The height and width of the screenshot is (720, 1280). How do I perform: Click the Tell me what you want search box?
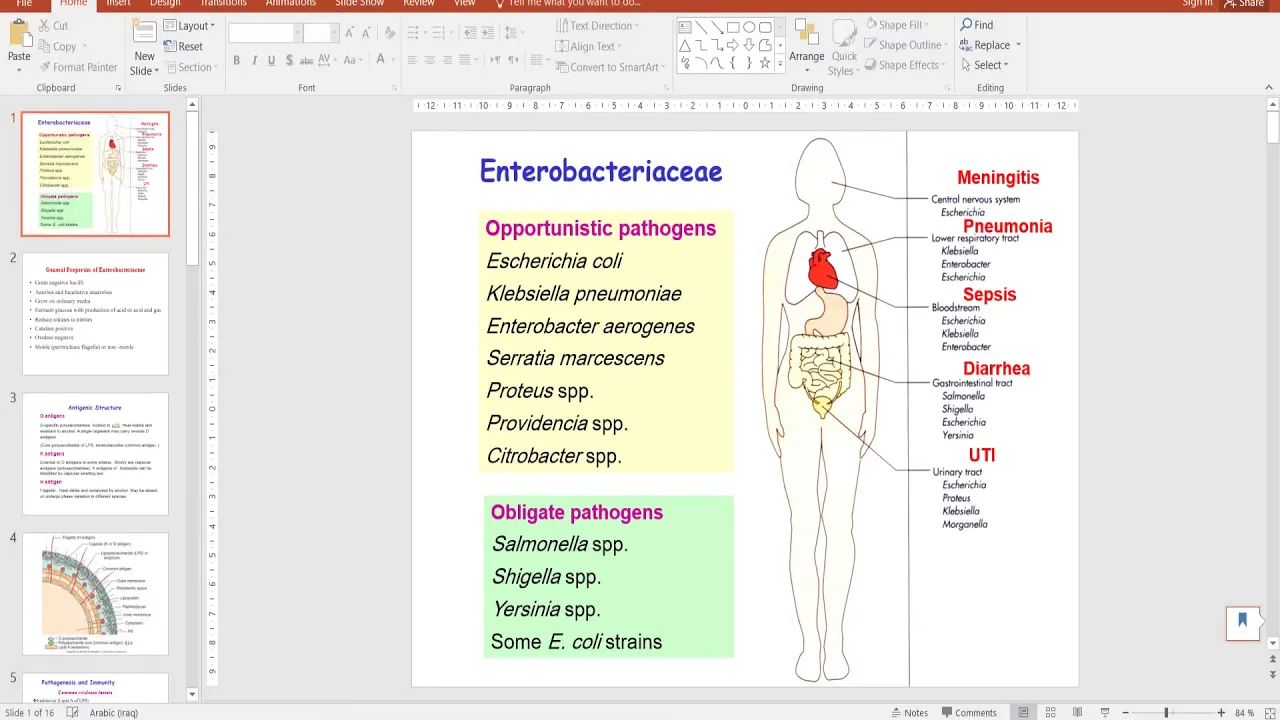pos(570,3)
